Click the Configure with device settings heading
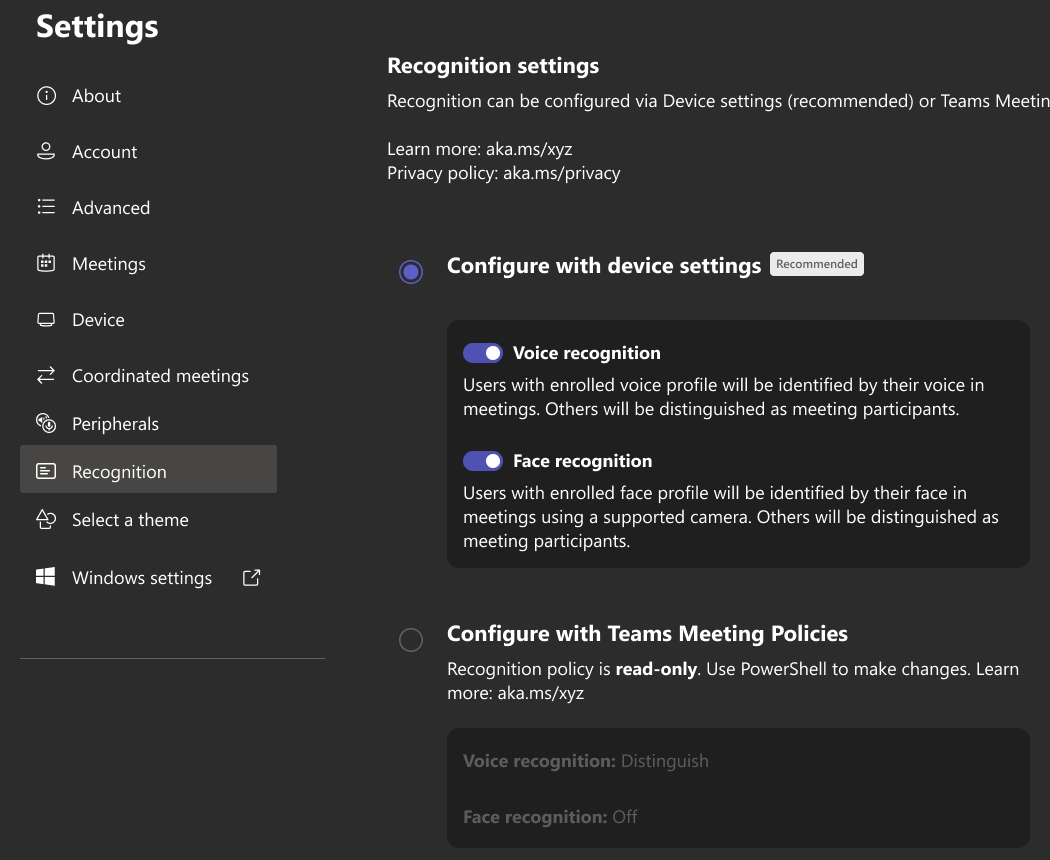The height and width of the screenshot is (860, 1050). click(604, 266)
